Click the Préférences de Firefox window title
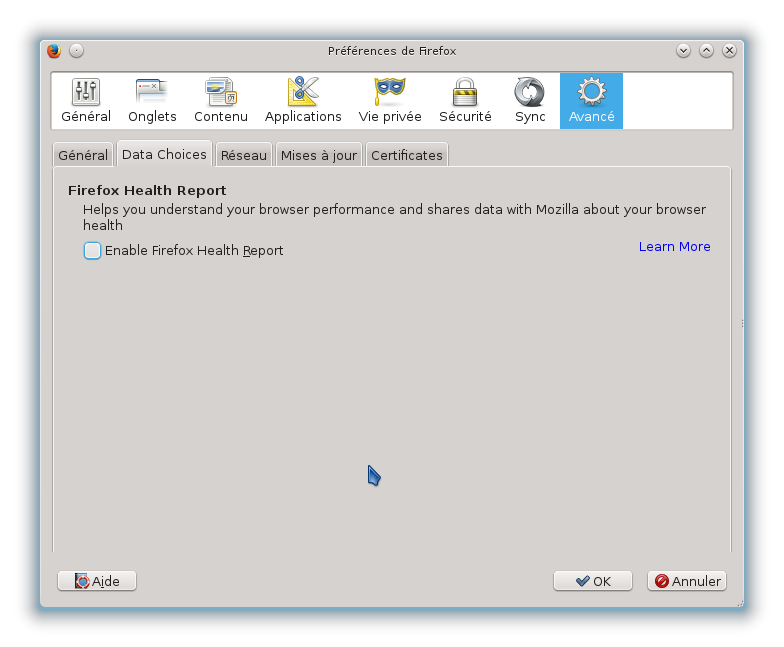Image resolution: width=784 pixels, height=647 pixels. [x=392, y=51]
